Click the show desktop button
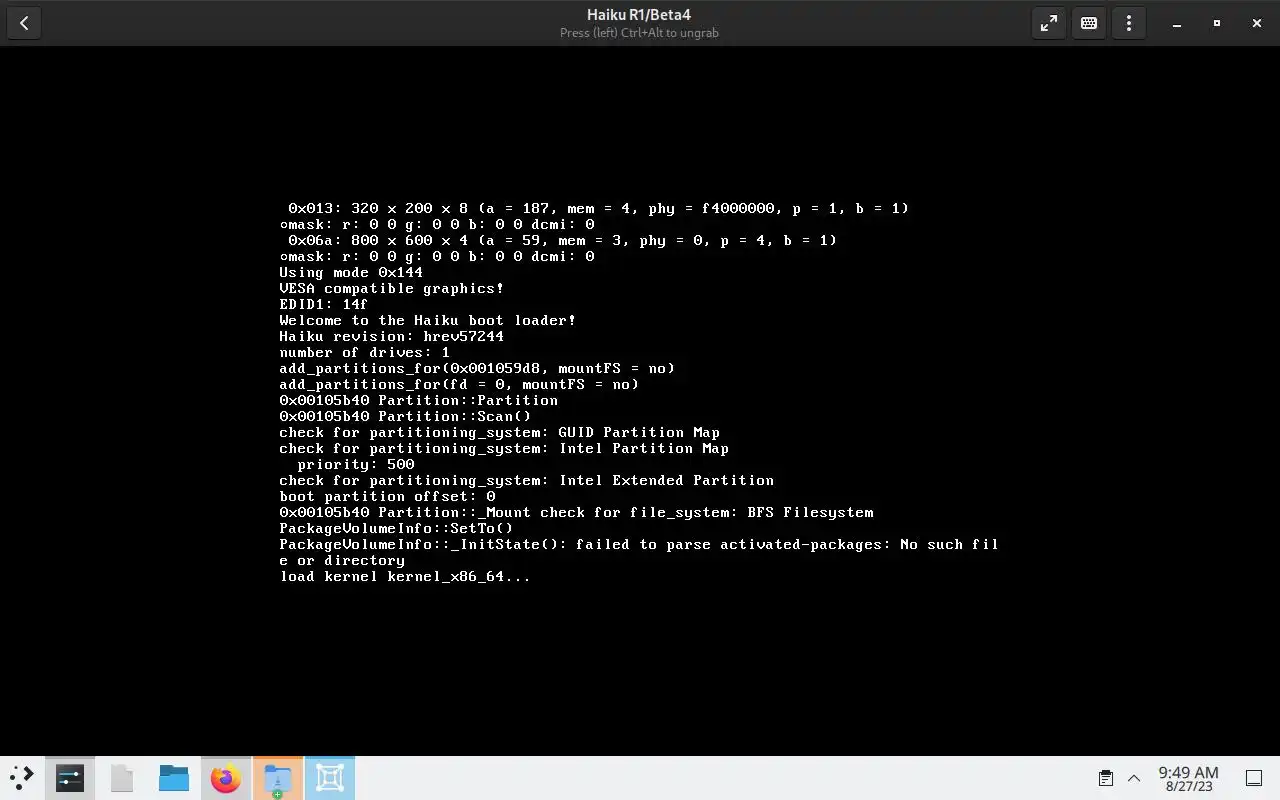 click(1254, 778)
